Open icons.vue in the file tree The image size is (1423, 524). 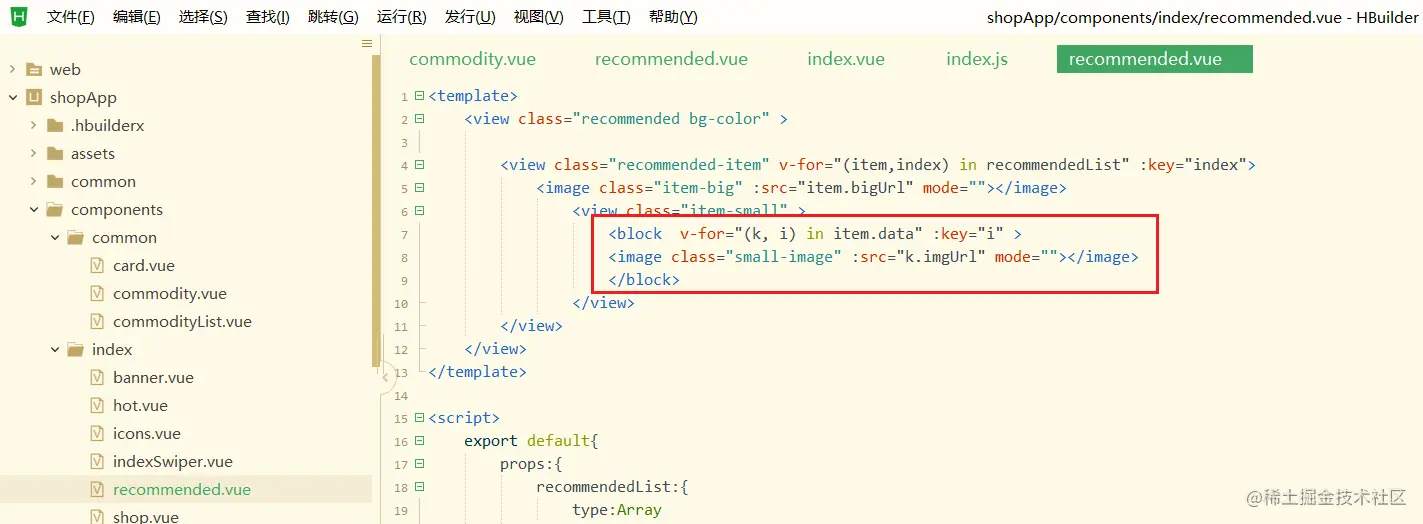[147, 433]
